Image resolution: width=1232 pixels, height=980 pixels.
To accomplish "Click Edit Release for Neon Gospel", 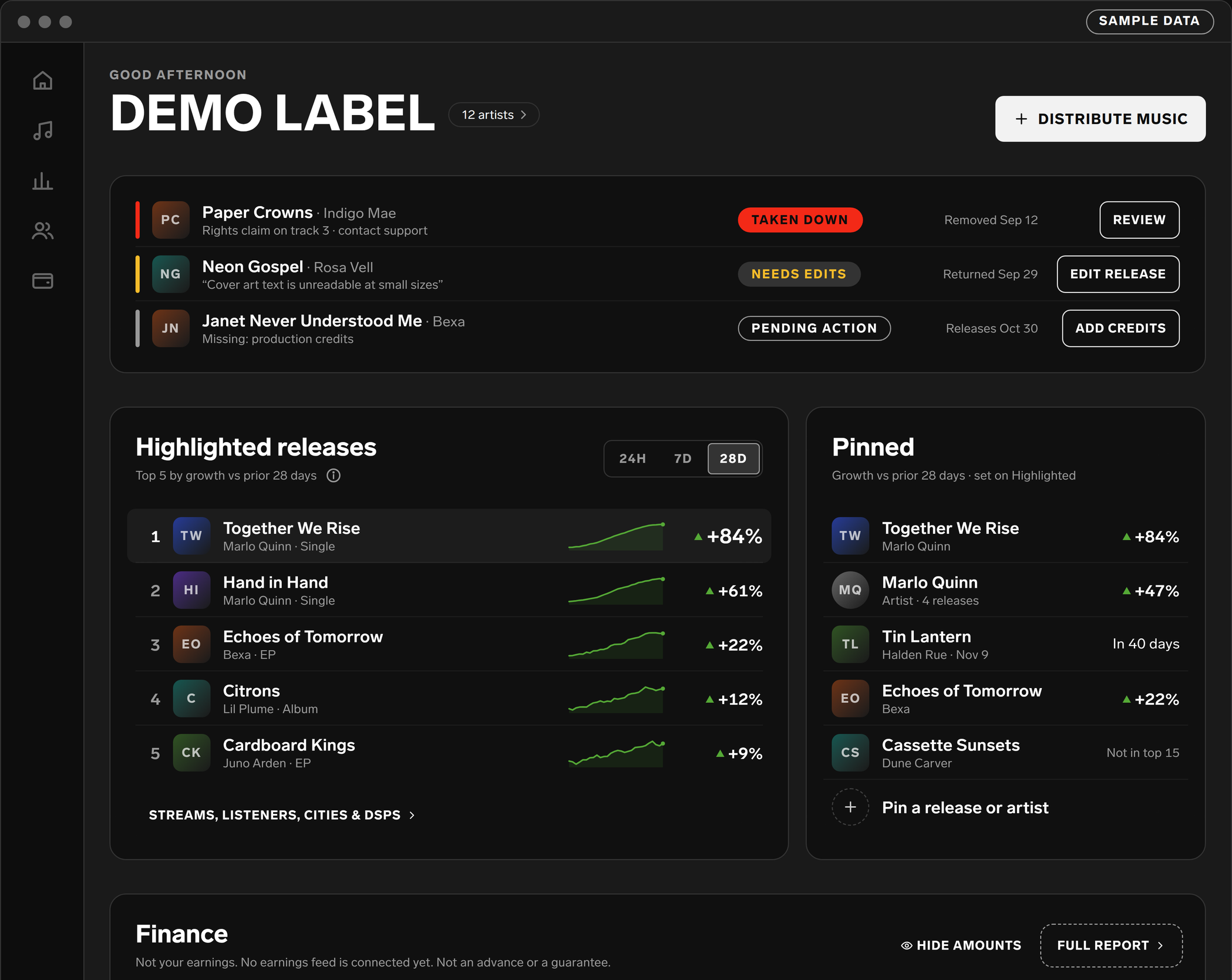I will [x=1118, y=274].
